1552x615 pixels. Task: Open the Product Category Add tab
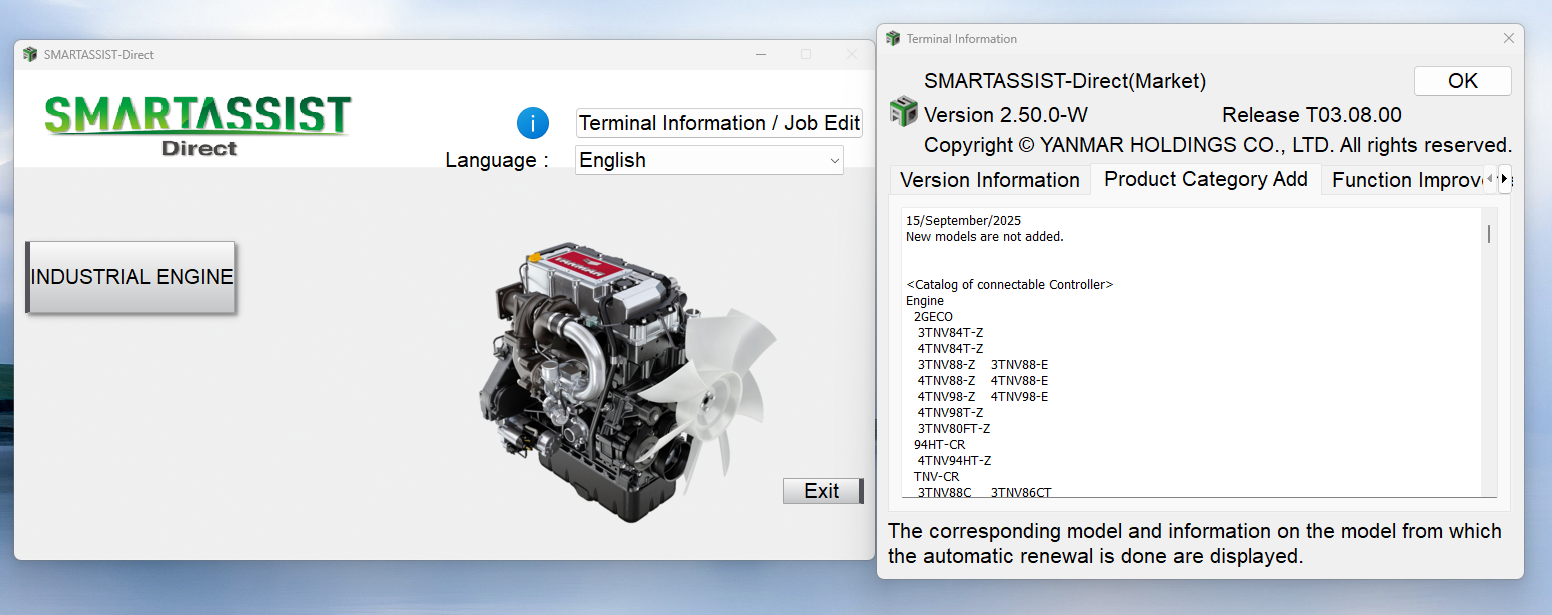tap(1205, 179)
